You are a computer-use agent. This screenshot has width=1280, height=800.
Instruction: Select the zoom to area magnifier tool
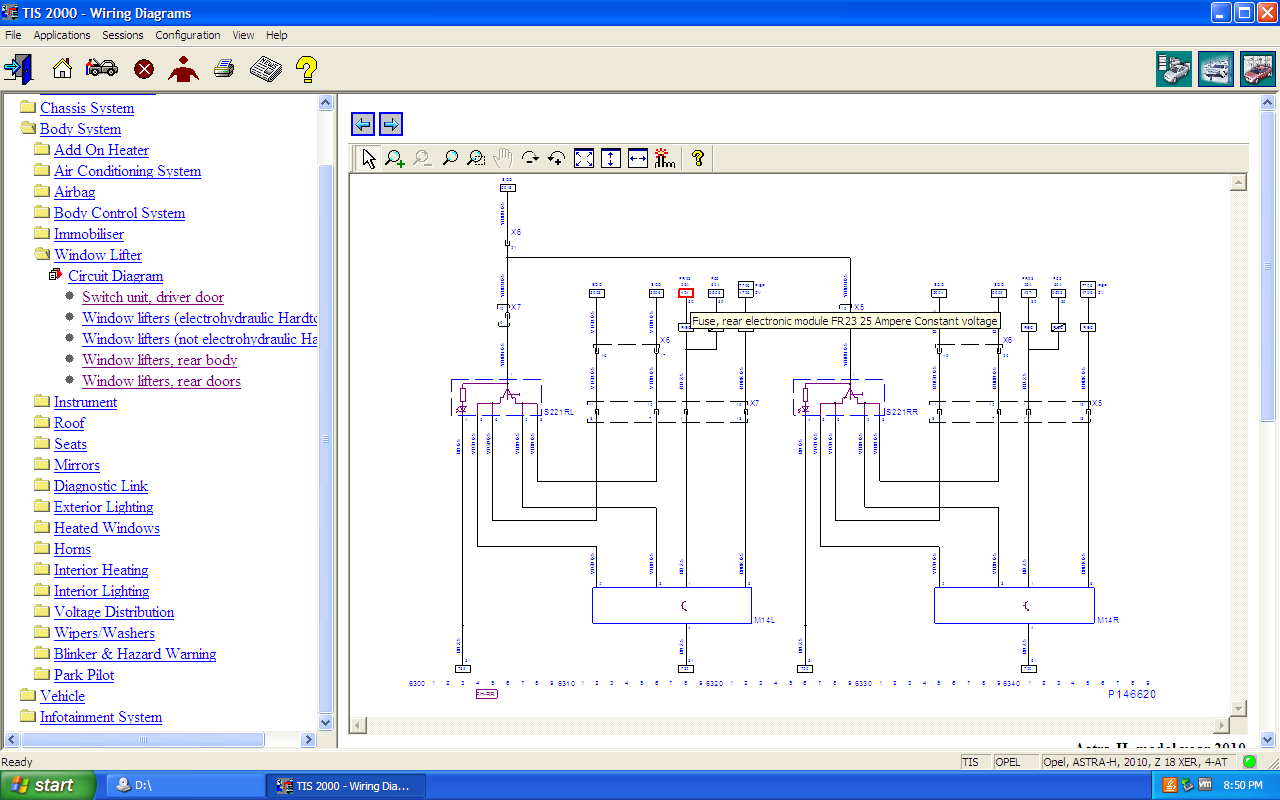click(x=476, y=158)
